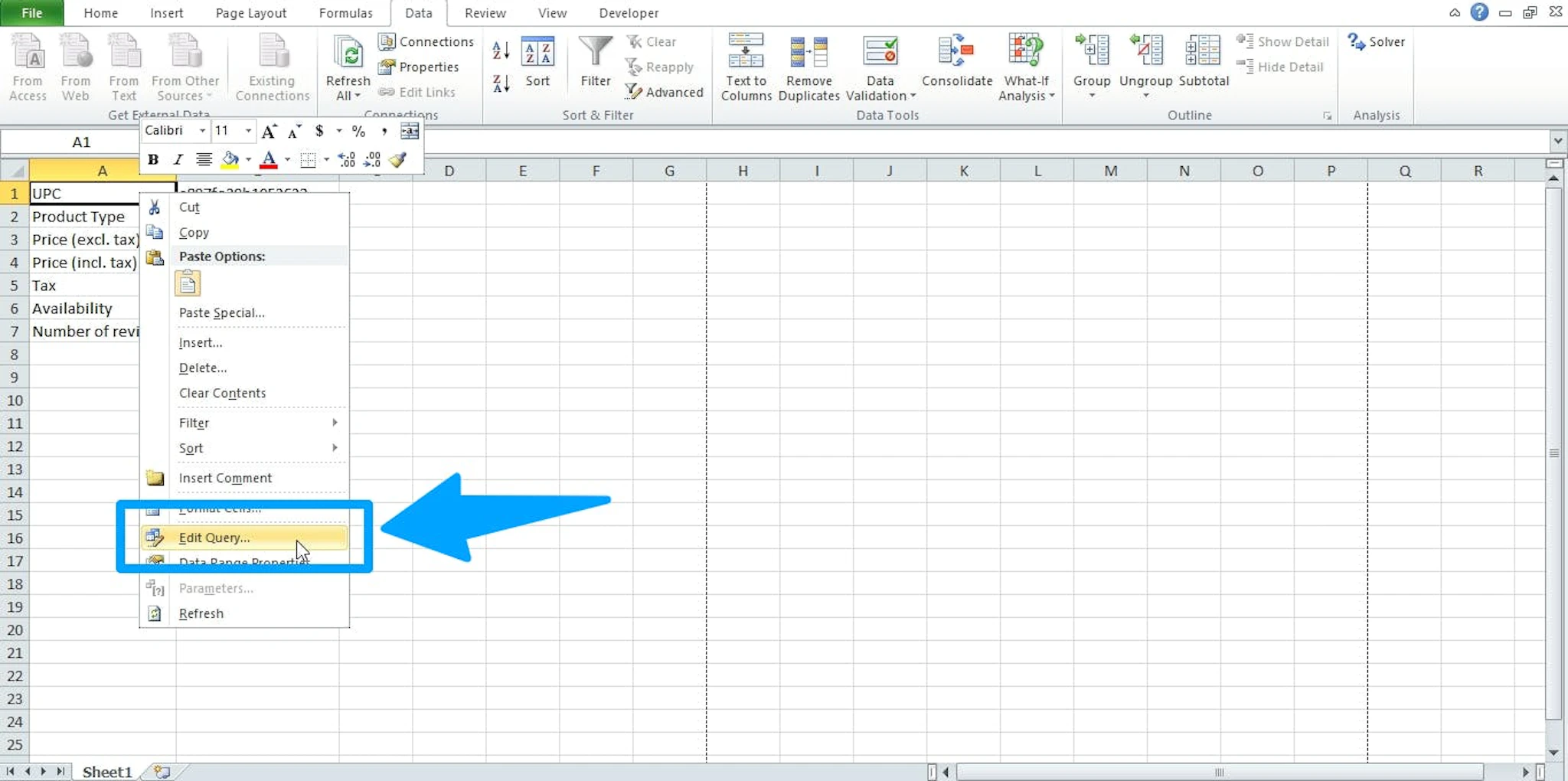Open the File tab

point(31,13)
